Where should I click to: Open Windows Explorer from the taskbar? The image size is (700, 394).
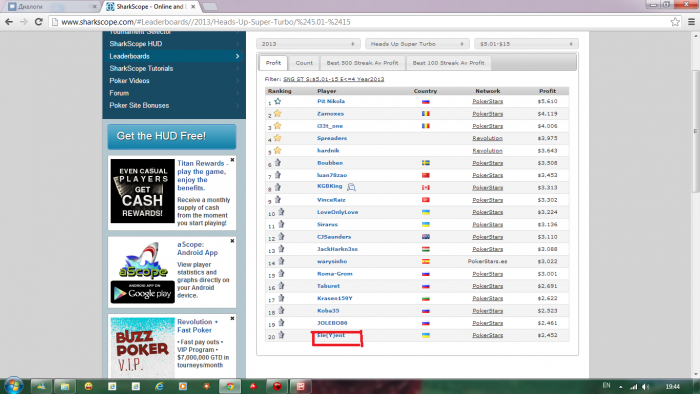65,386
